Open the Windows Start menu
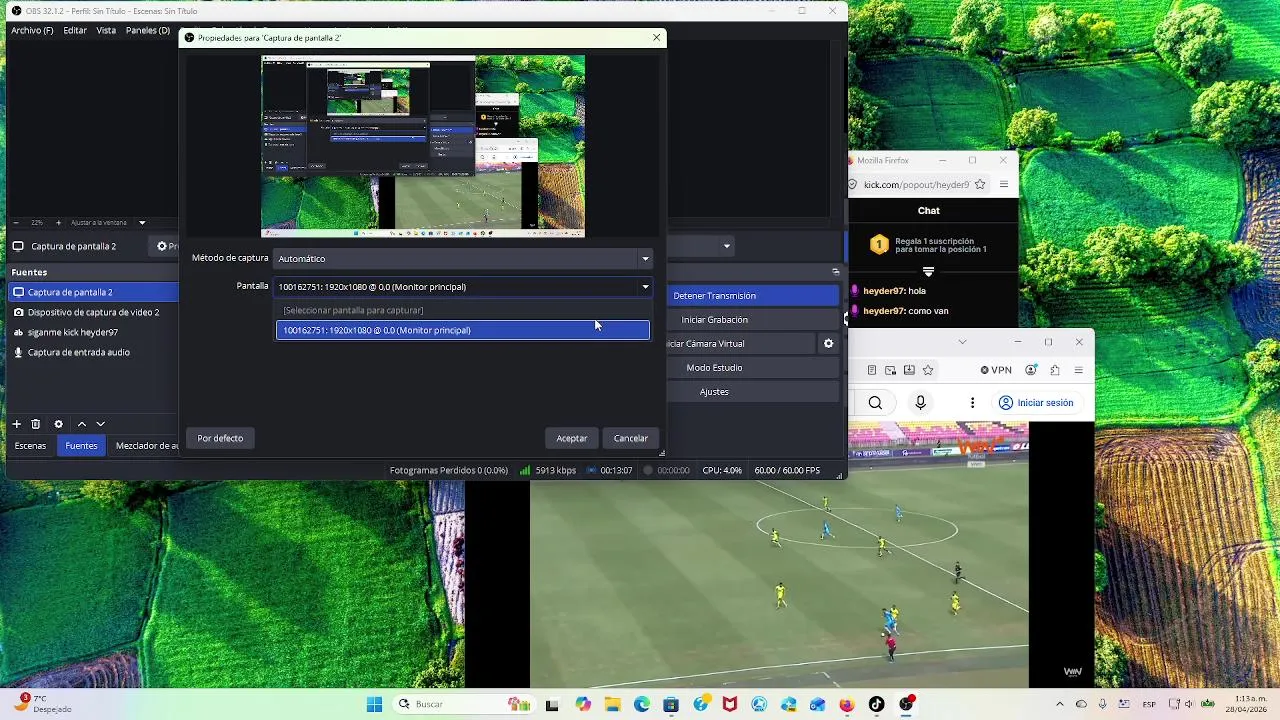This screenshot has width=1280, height=720. click(x=374, y=704)
